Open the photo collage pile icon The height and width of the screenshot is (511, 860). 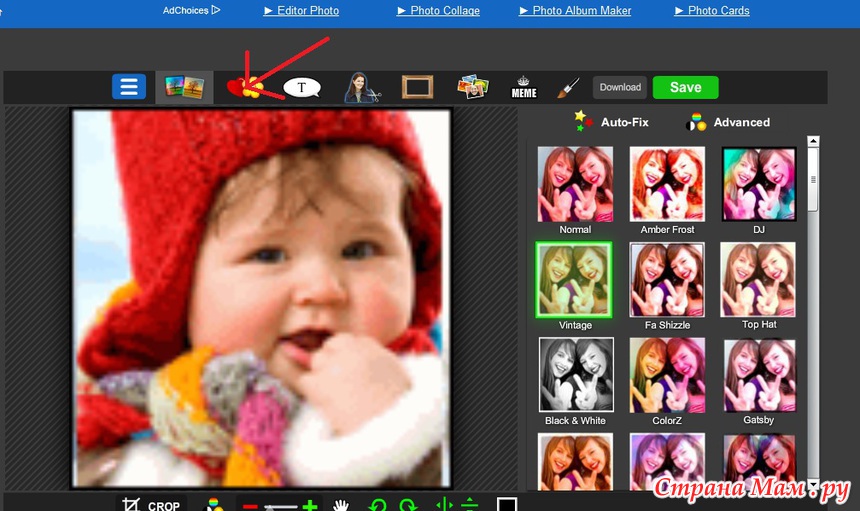click(473, 87)
